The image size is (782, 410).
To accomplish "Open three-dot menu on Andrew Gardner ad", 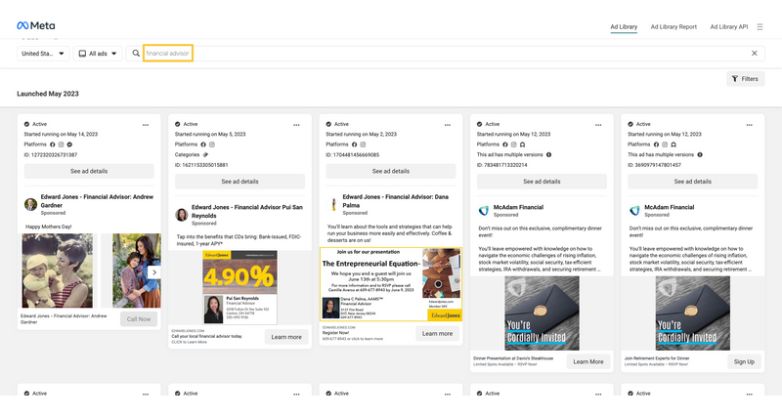I will 146,125.
